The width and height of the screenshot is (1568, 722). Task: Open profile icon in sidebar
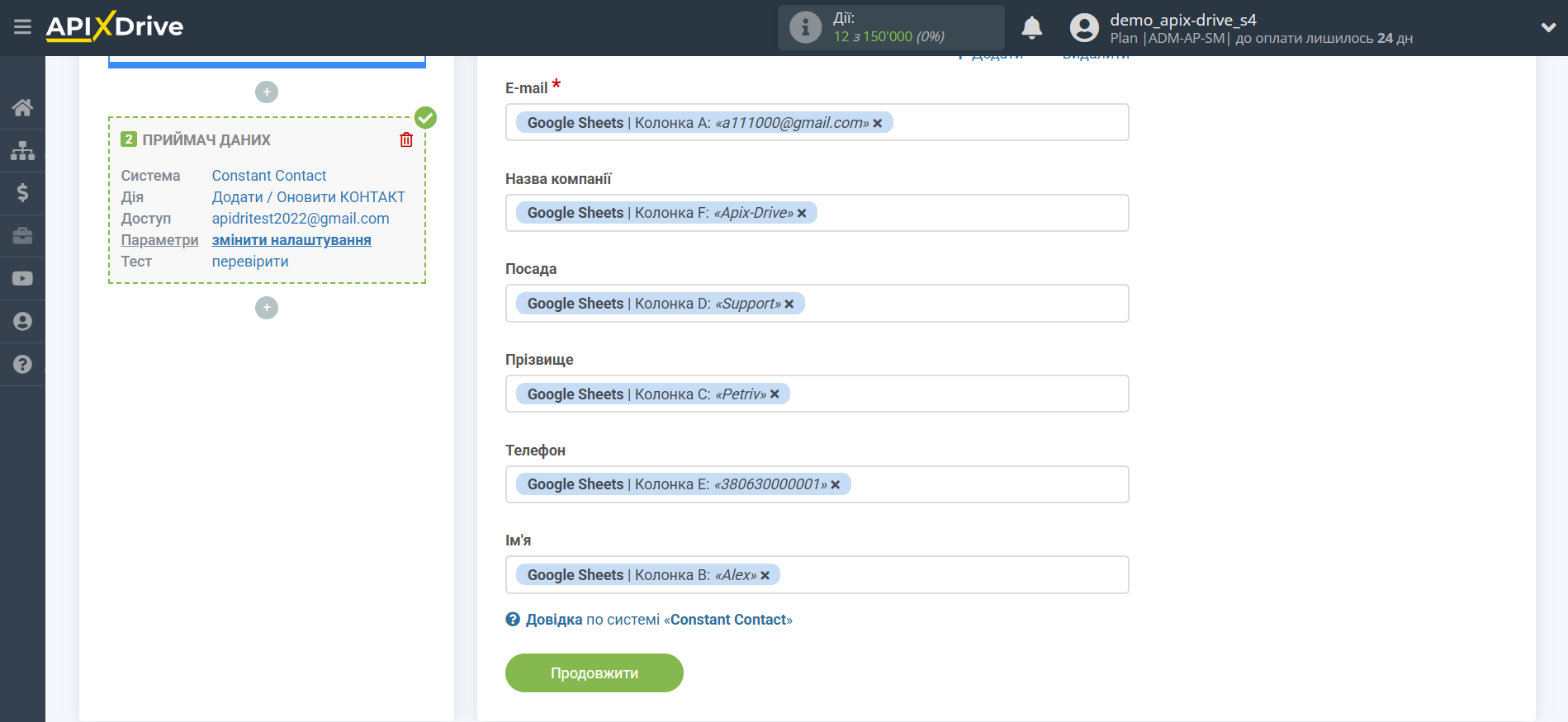click(x=22, y=322)
